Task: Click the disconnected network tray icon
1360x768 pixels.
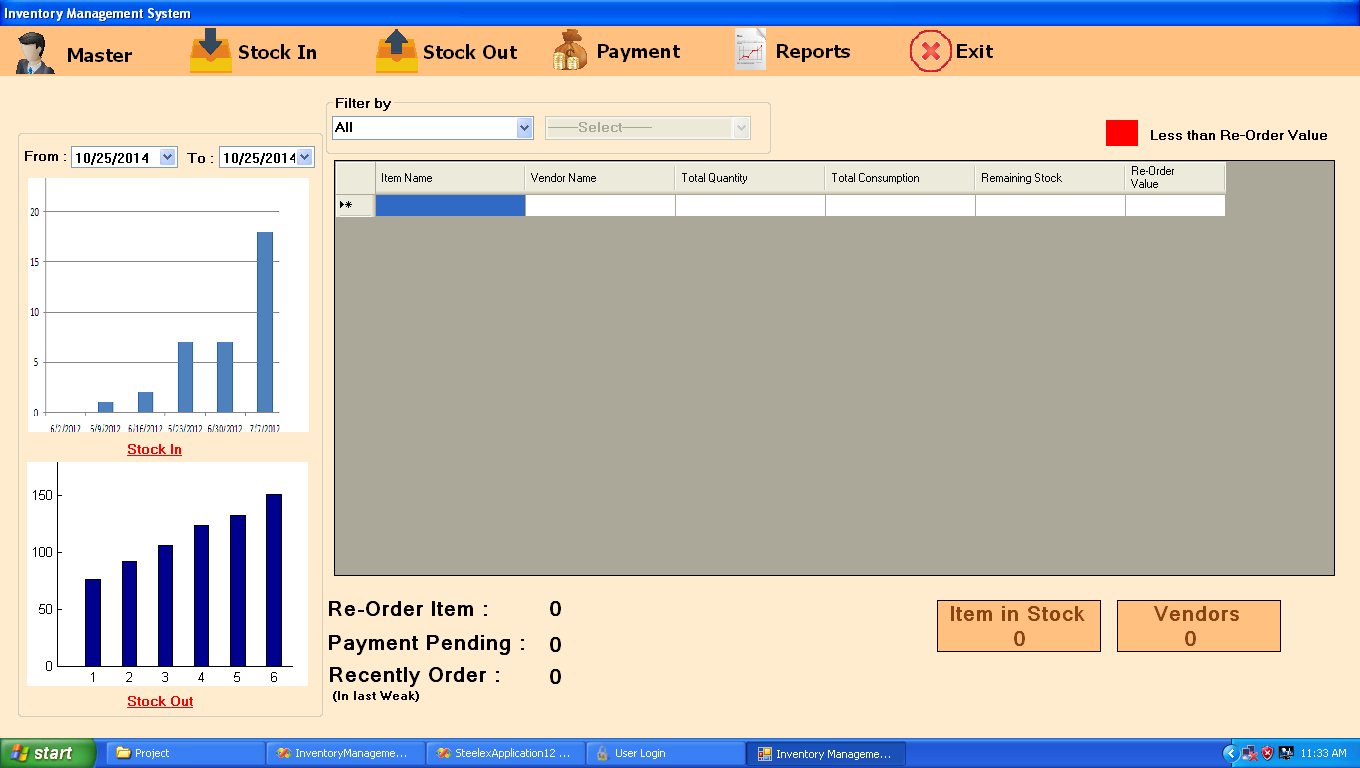Action: point(1249,753)
